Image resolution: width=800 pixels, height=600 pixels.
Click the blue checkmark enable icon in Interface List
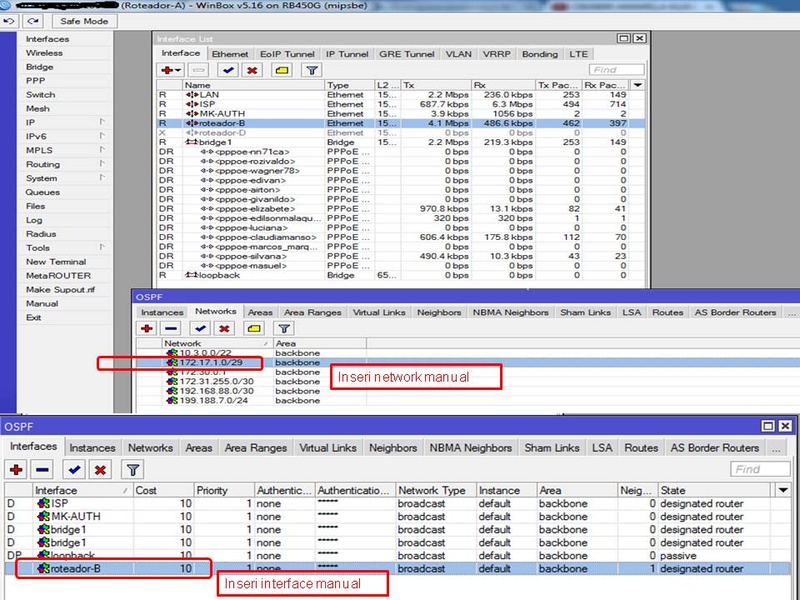pyautogui.click(x=228, y=70)
